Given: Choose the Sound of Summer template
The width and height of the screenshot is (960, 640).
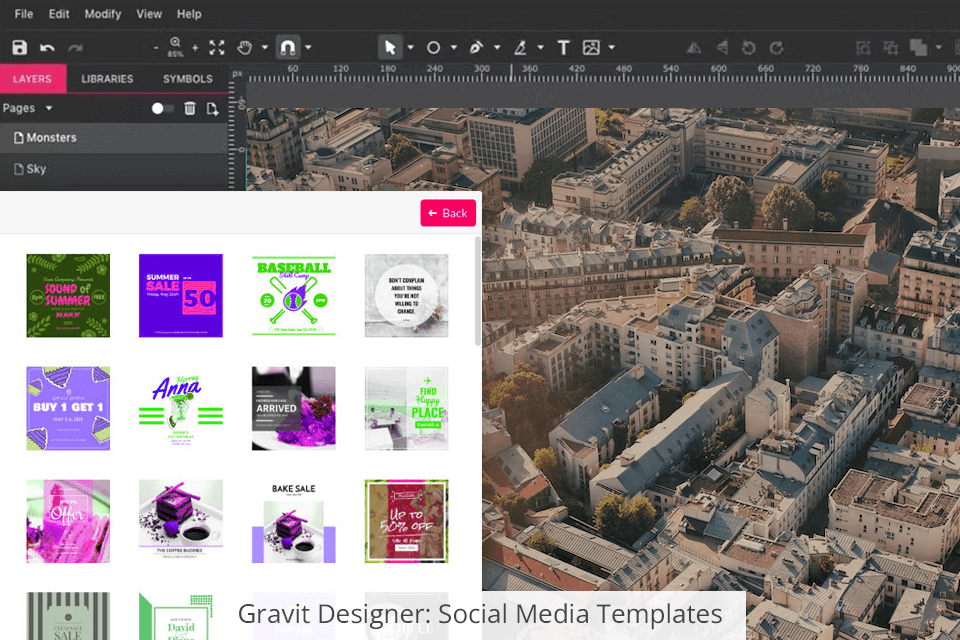Looking at the screenshot, I should (68, 296).
